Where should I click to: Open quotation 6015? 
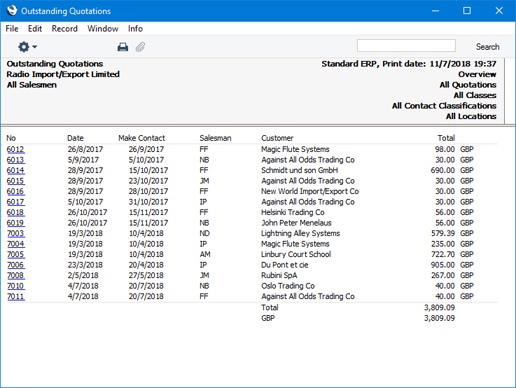point(15,181)
